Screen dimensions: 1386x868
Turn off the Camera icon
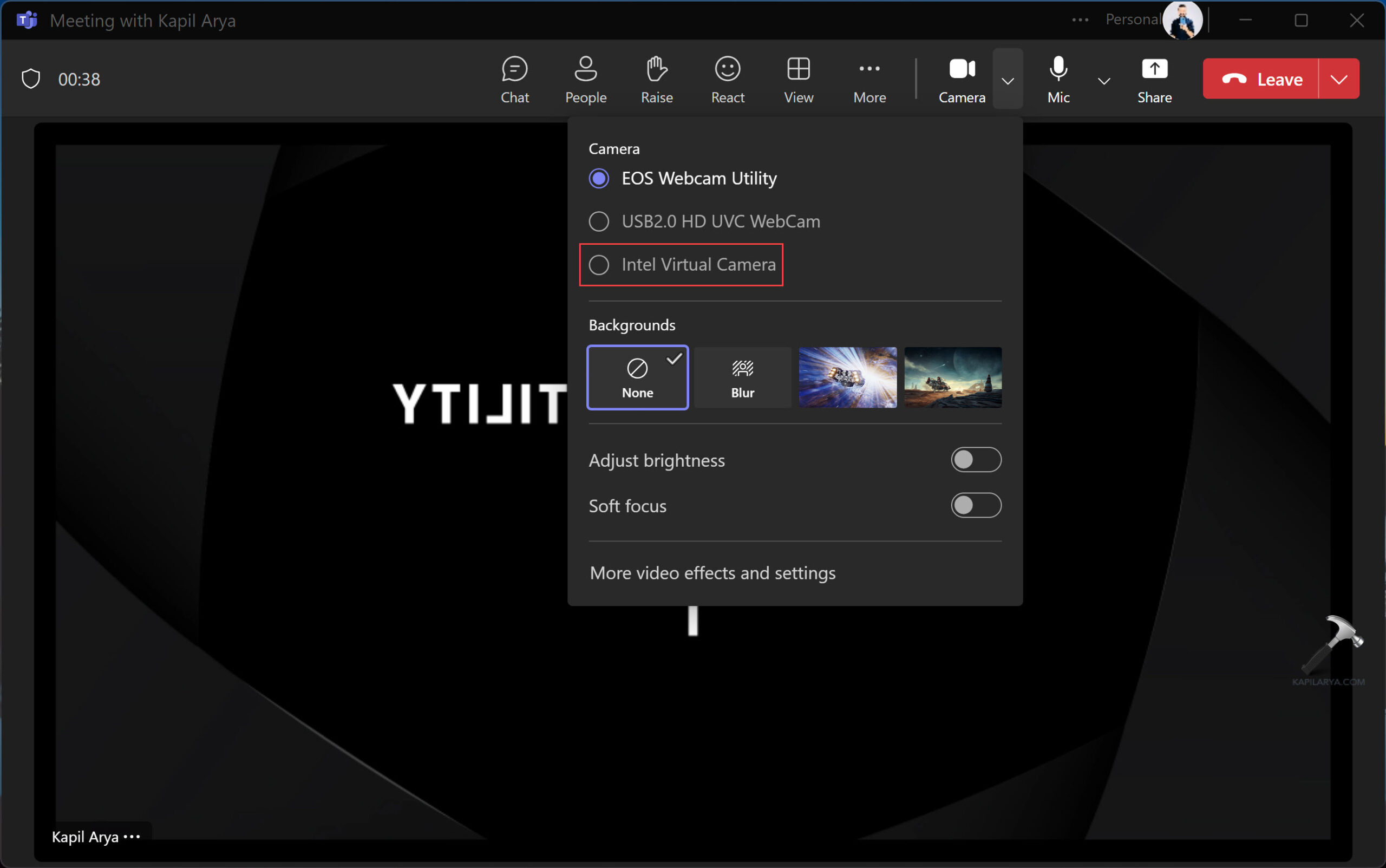coord(962,79)
